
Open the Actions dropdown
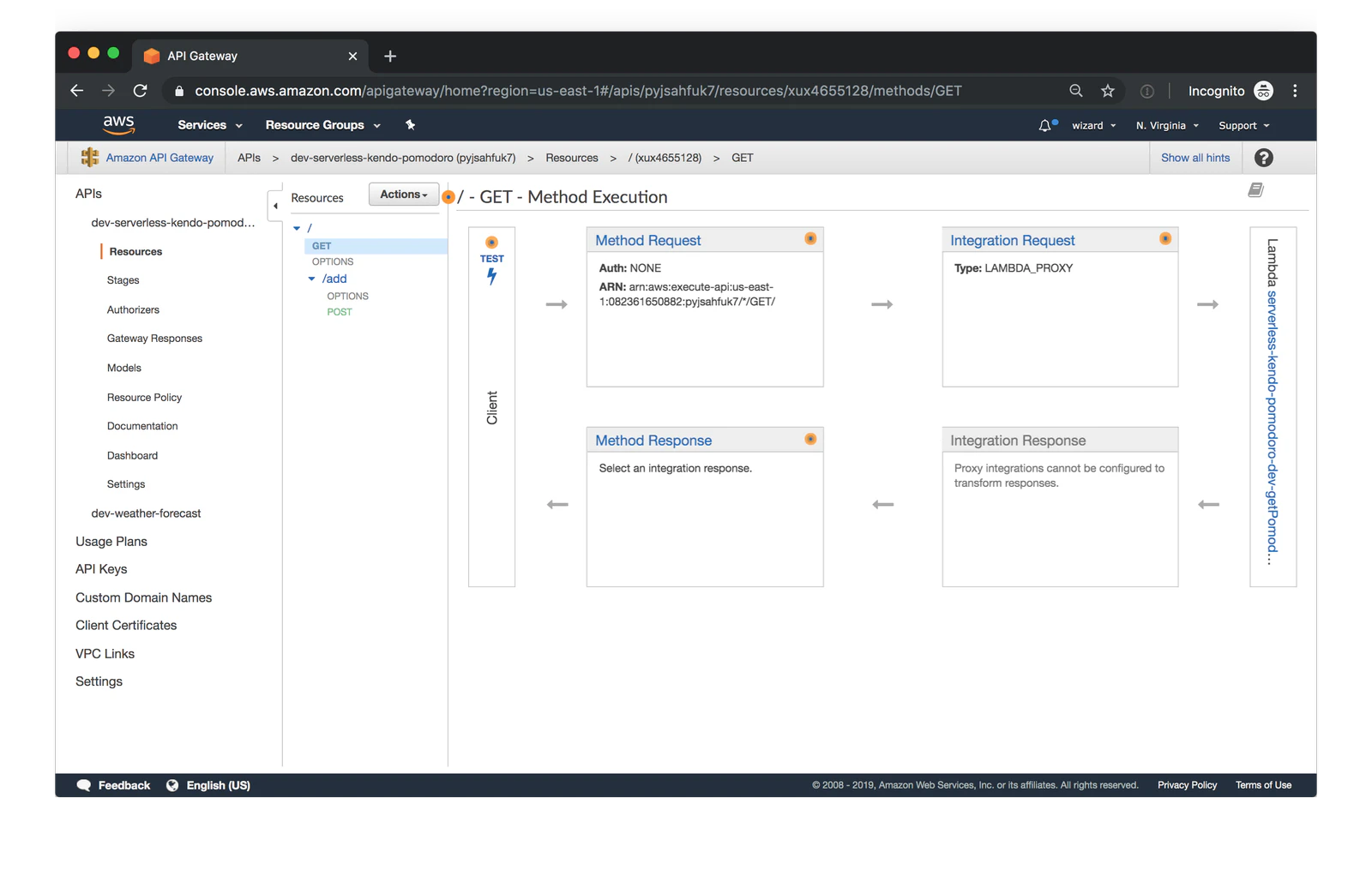pos(402,194)
